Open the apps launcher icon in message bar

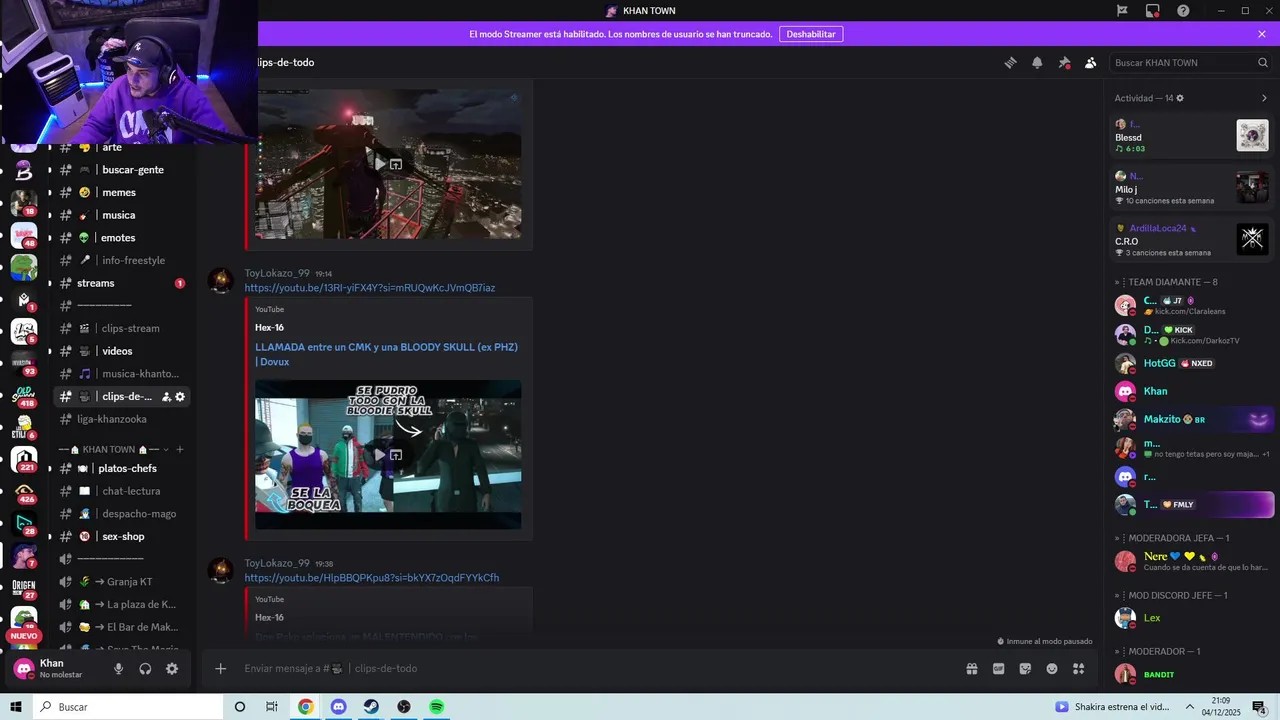(1079, 669)
